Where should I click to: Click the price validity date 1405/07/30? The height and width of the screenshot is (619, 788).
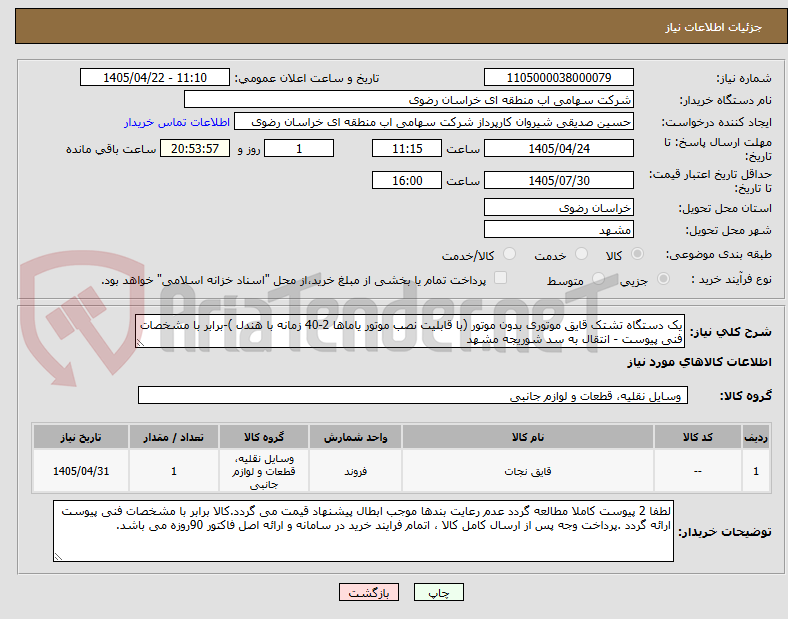(558, 180)
